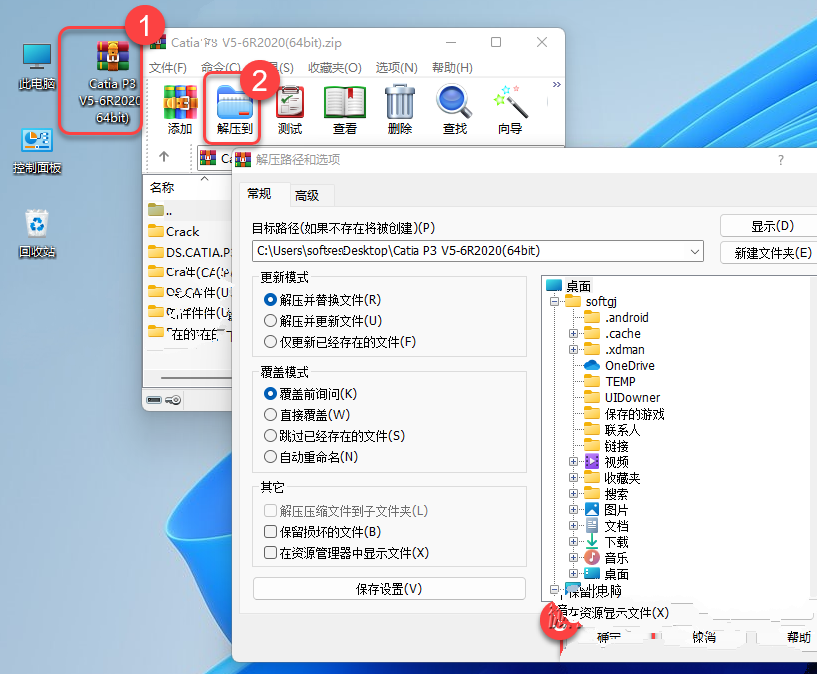Screen dimensions: 817x674
Task: Click the Cancel (取消) button in dialog
Action: pyautogui.click(x=704, y=637)
